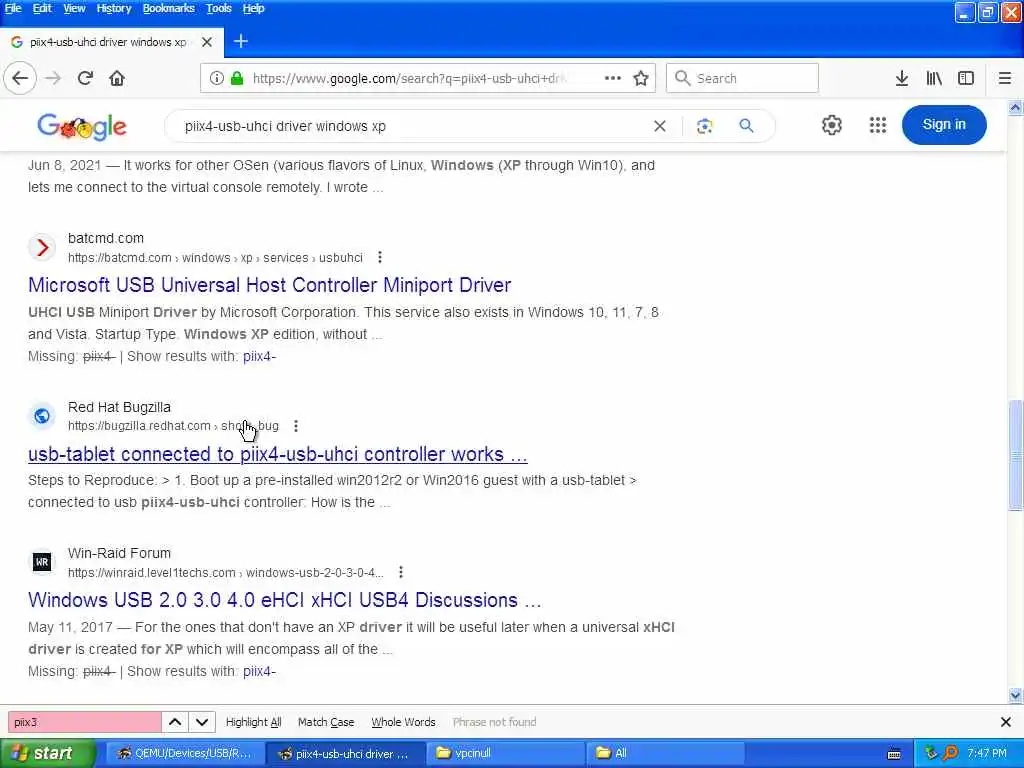Click the Win-Raid Forum favicon

tap(42, 562)
